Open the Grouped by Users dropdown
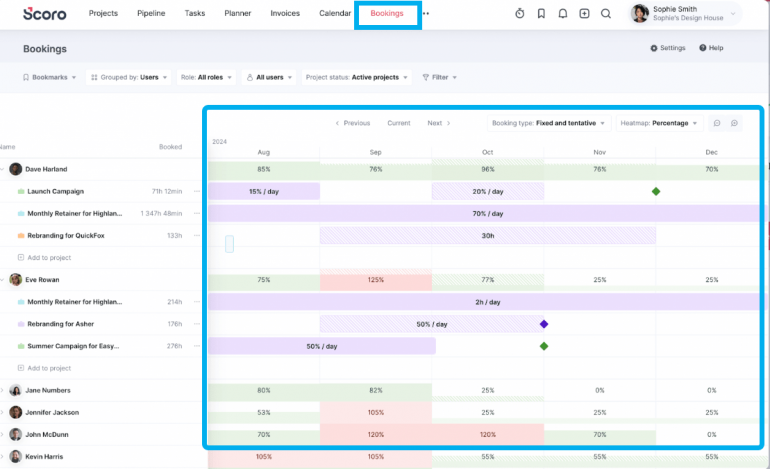Screen dimensions: 770x469 pyautogui.click(x=124, y=77)
